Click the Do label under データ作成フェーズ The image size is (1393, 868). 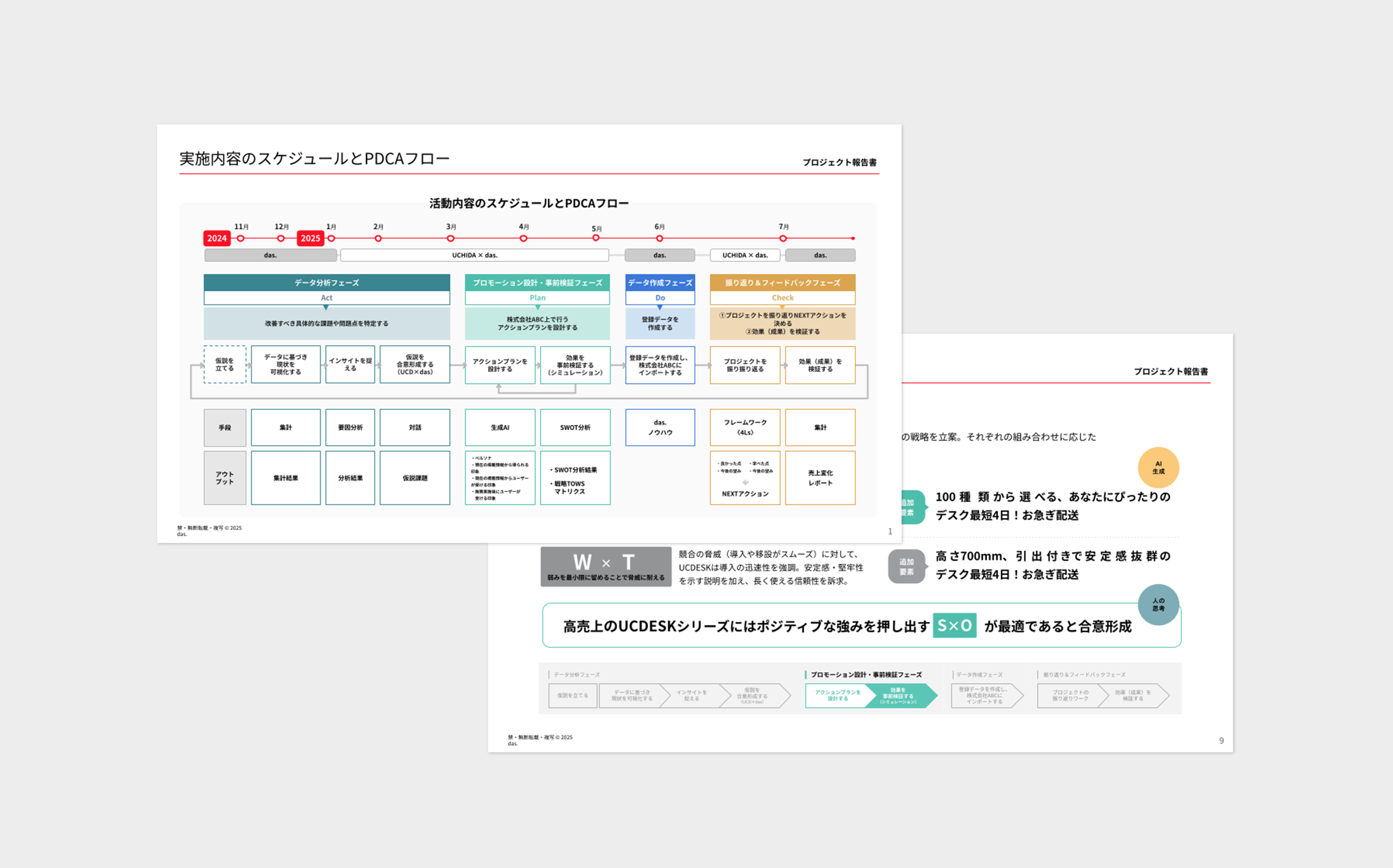point(660,298)
